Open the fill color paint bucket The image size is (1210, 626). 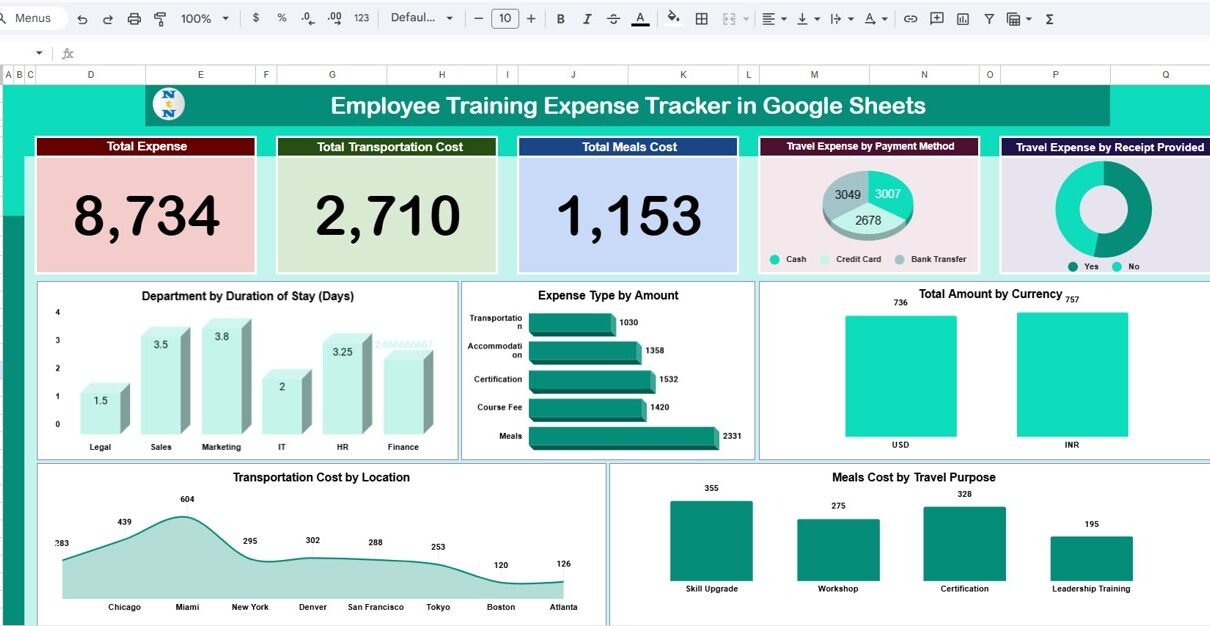[673, 18]
